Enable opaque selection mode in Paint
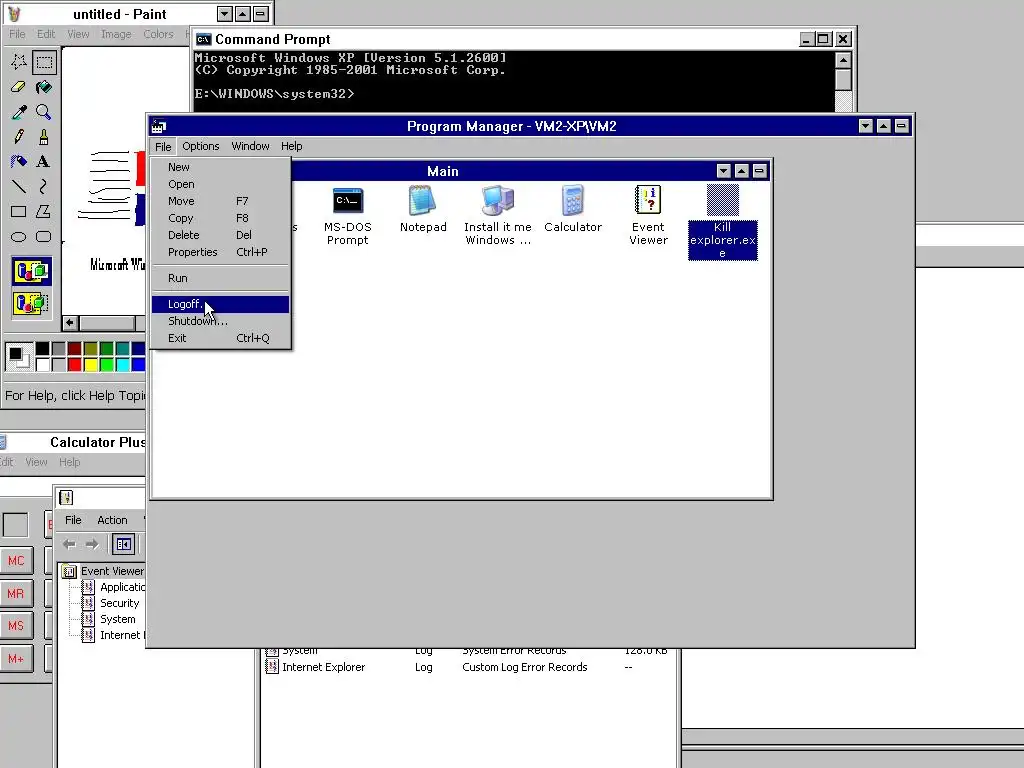The height and width of the screenshot is (768, 1024). click(x=31, y=270)
